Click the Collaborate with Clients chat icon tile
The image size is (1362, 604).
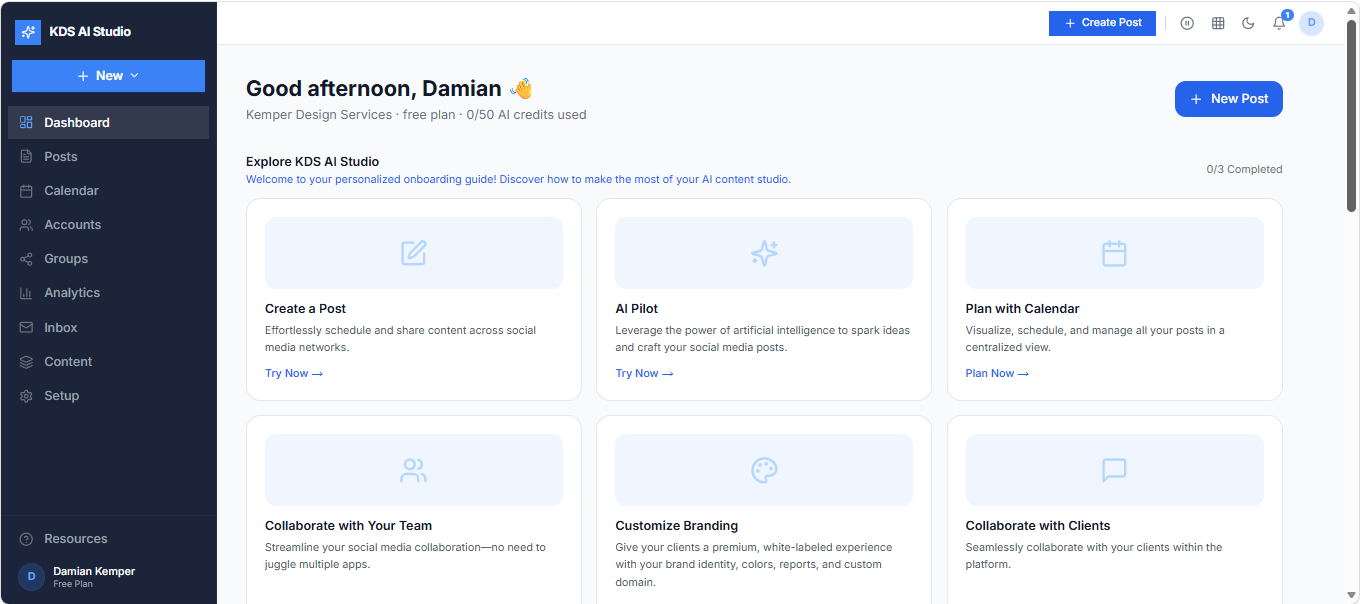(1114, 470)
